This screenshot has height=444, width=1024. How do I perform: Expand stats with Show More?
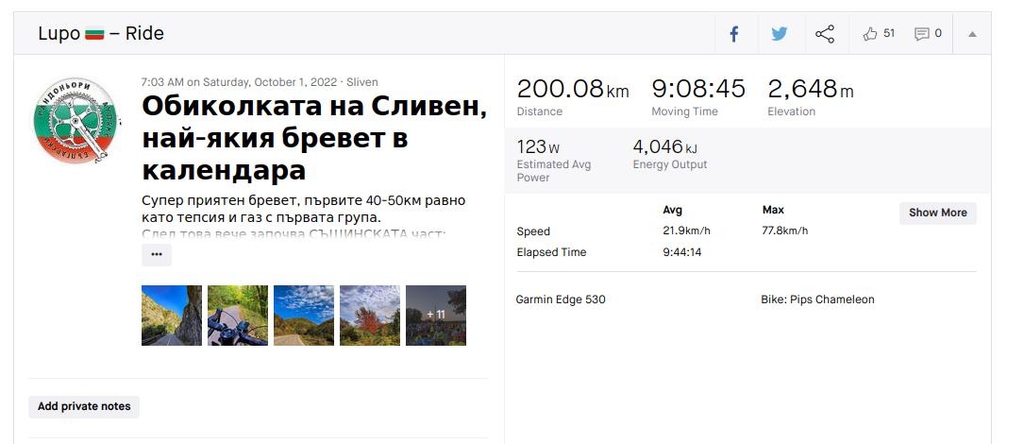[937, 213]
